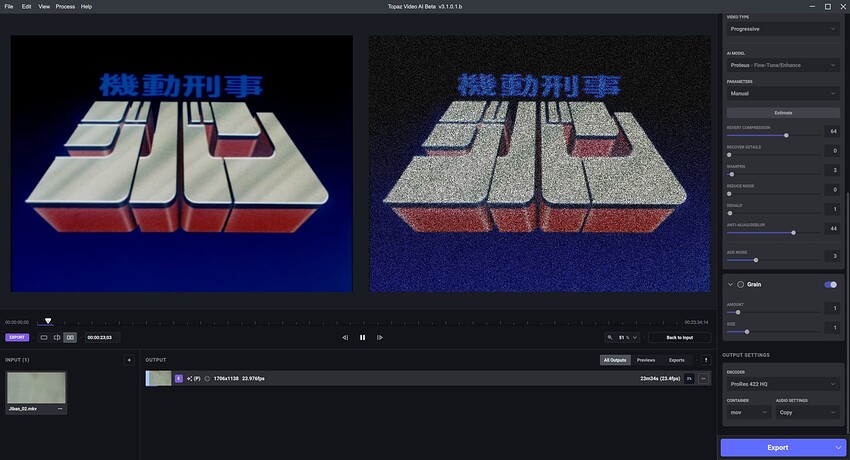Screen dimensions: 850x460
Task: Open options for the output row
Action: (703, 379)
